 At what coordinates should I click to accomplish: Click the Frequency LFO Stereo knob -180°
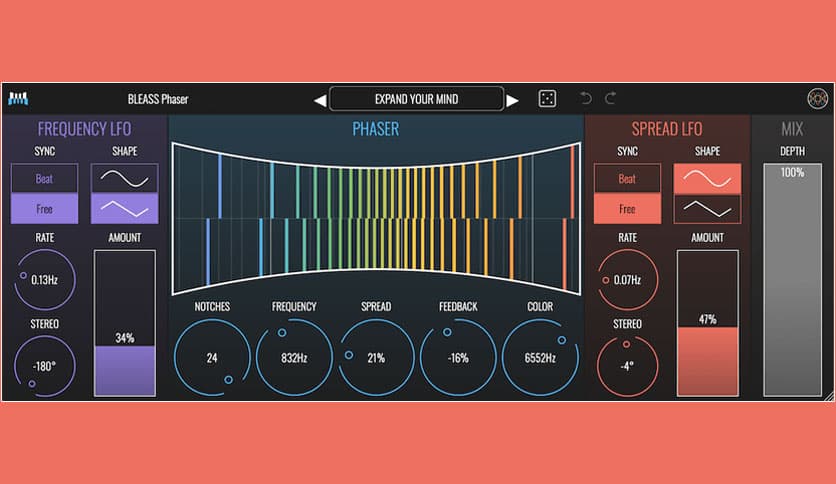(x=45, y=366)
